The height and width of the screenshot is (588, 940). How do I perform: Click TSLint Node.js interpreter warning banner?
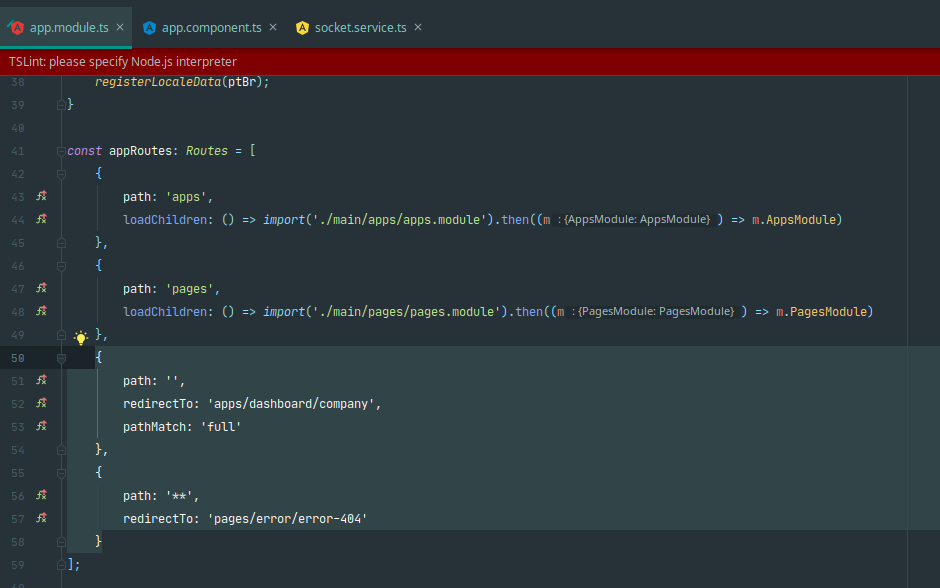tap(470, 62)
